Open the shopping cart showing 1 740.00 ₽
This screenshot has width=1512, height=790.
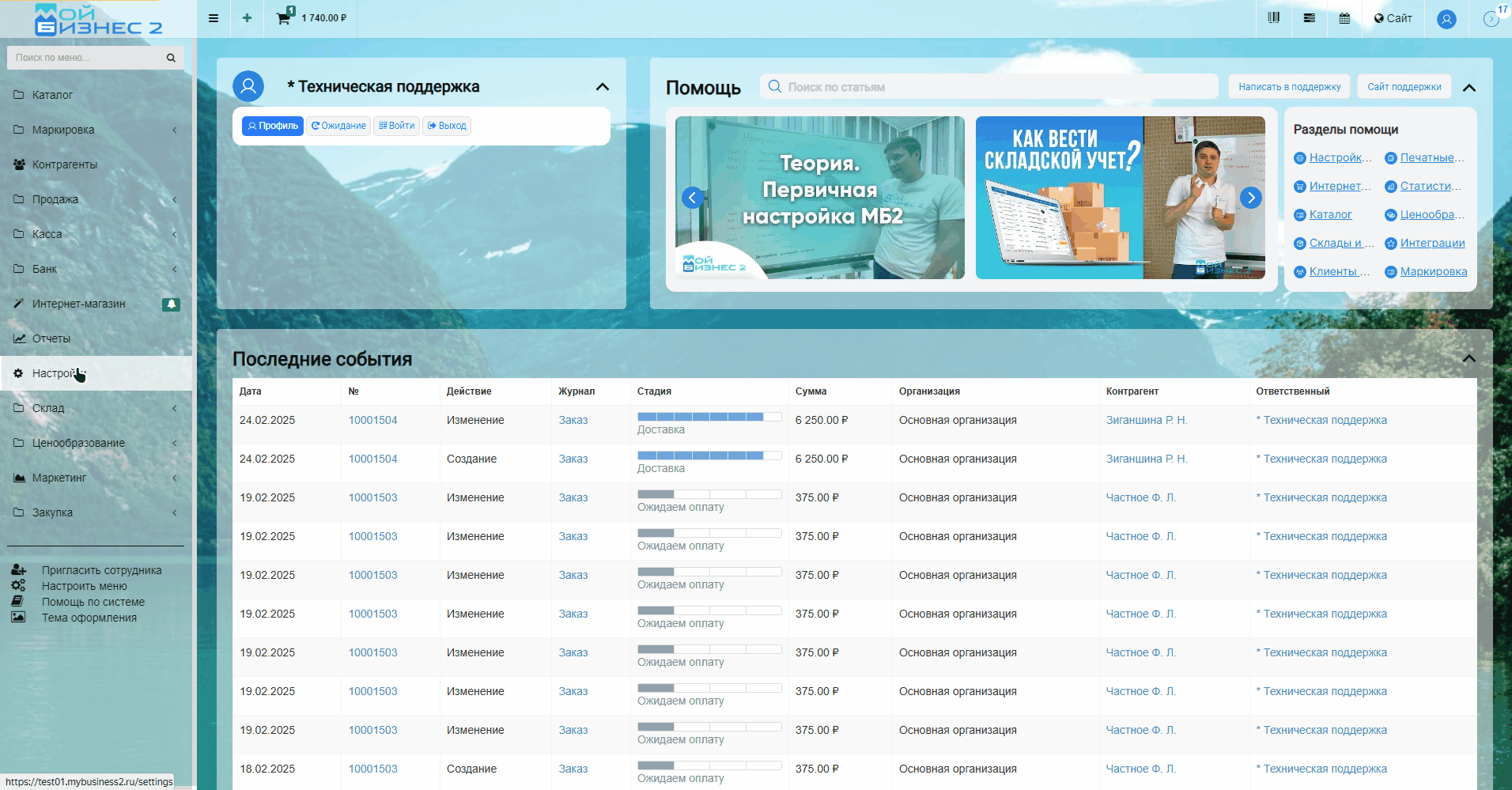click(312, 17)
